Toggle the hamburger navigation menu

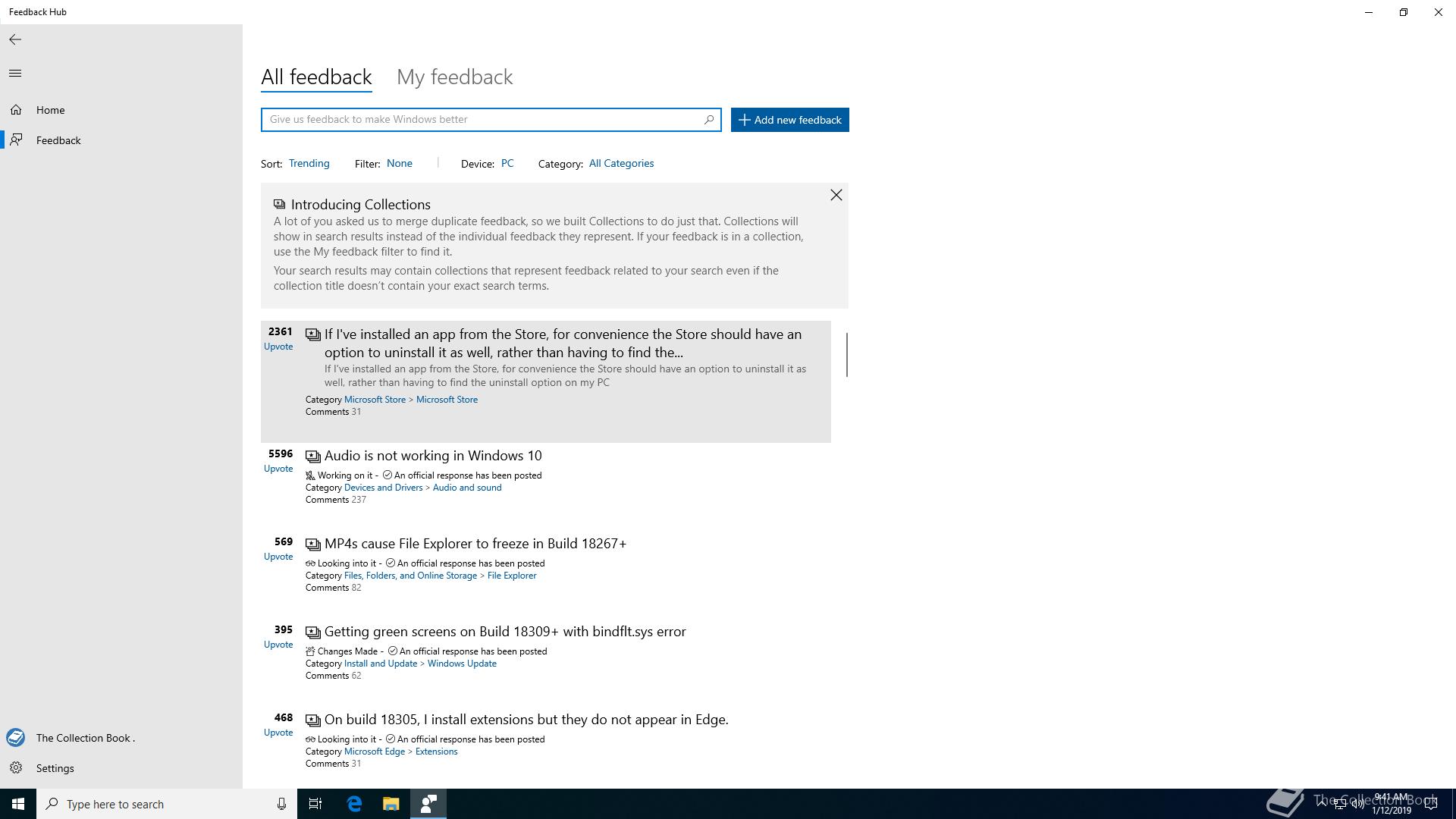coord(15,74)
